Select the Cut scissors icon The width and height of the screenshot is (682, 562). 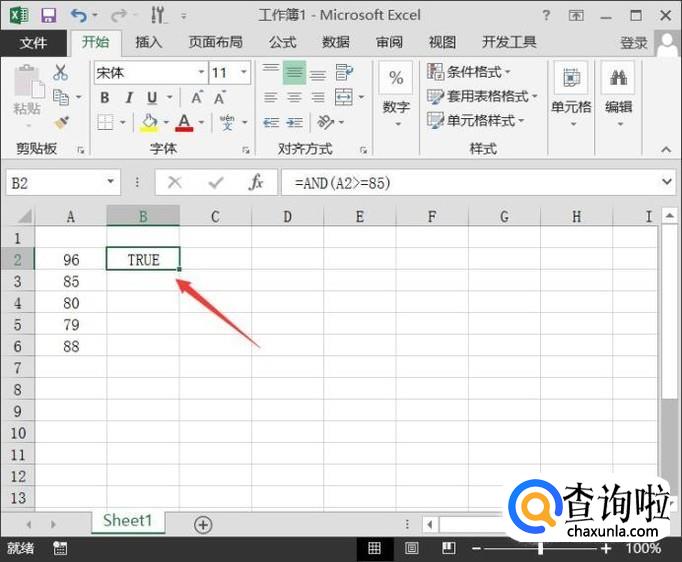pos(60,72)
